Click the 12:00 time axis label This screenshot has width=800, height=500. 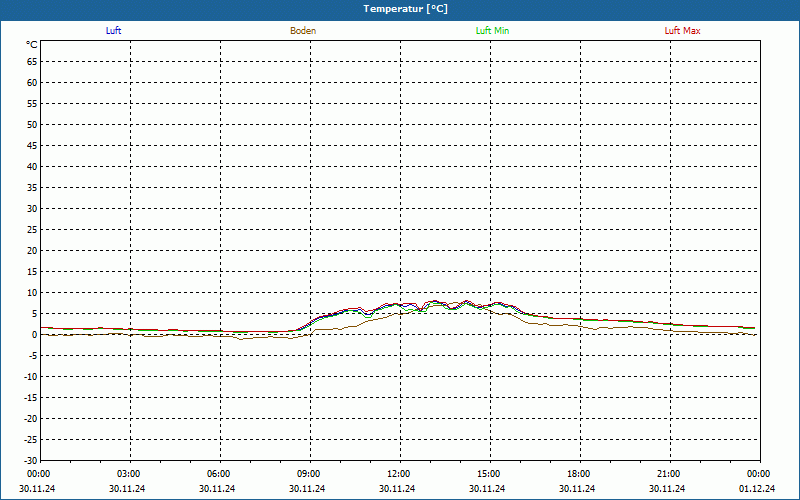398,474
